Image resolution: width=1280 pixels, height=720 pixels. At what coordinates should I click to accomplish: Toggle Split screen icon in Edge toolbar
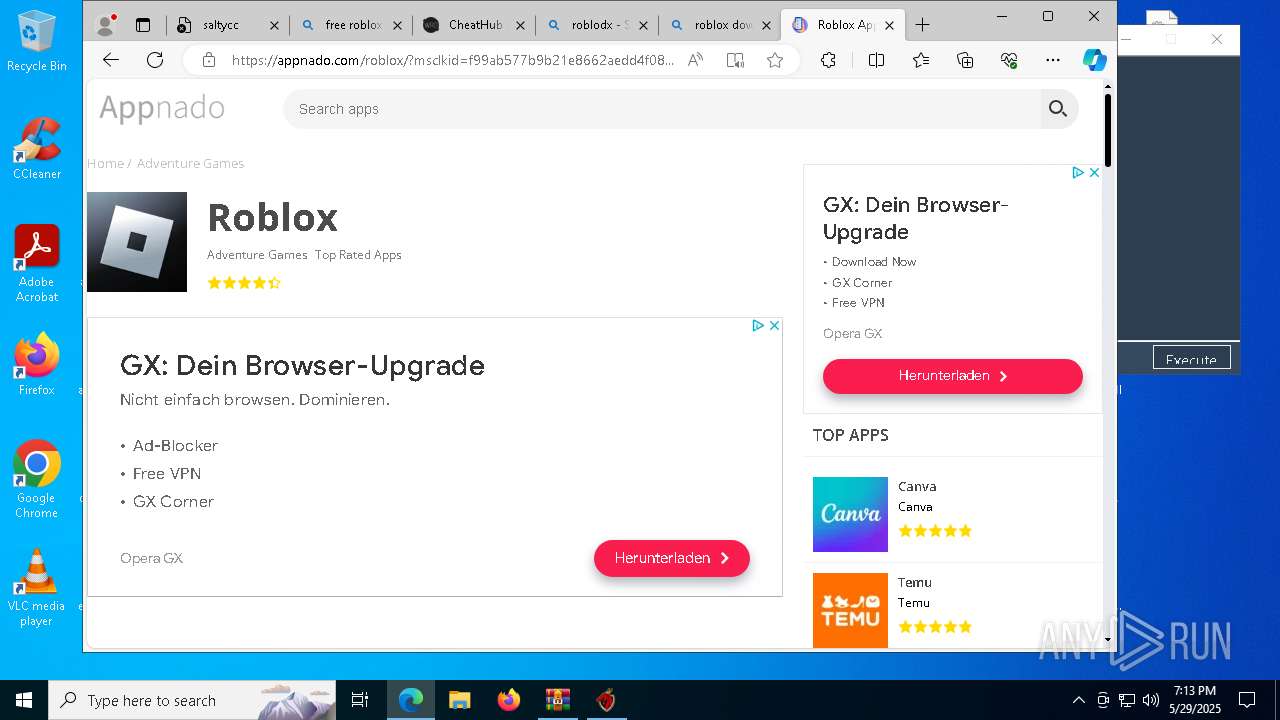pyautogui.click(x=876, y=60)
